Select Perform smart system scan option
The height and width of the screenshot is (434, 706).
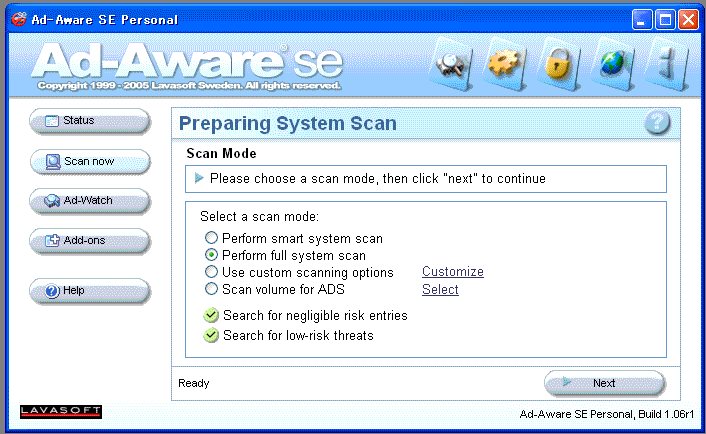coord(211,239)
